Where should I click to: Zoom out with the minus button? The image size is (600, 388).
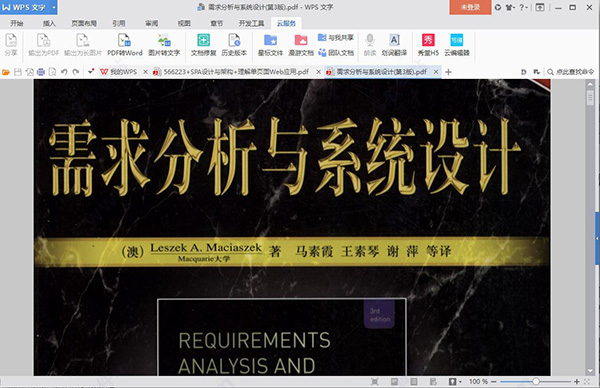pyautogui.click(x=494, y=381)
